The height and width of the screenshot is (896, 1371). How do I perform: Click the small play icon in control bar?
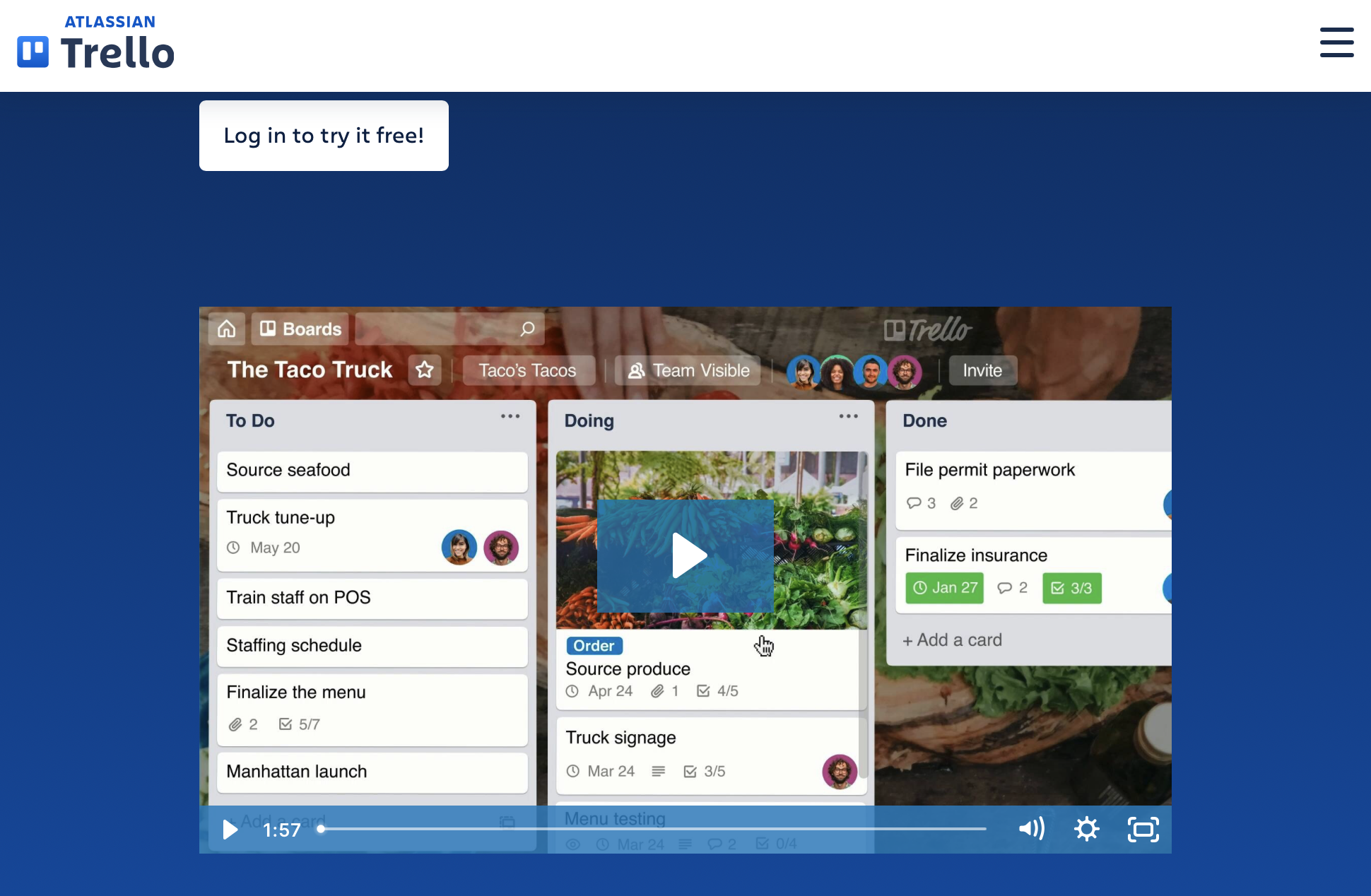coord(230,829)
